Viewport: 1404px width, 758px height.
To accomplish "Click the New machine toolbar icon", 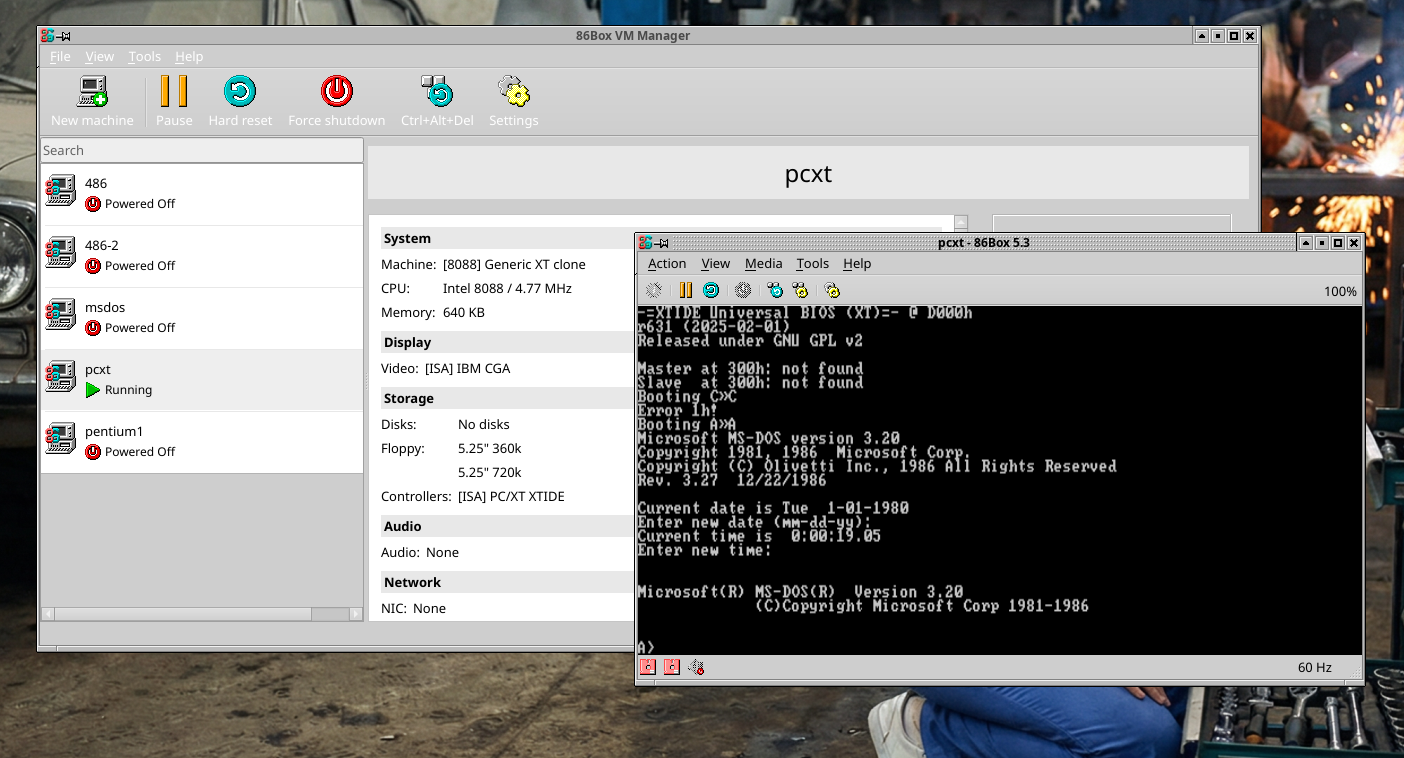I will [x=92, y=92].
